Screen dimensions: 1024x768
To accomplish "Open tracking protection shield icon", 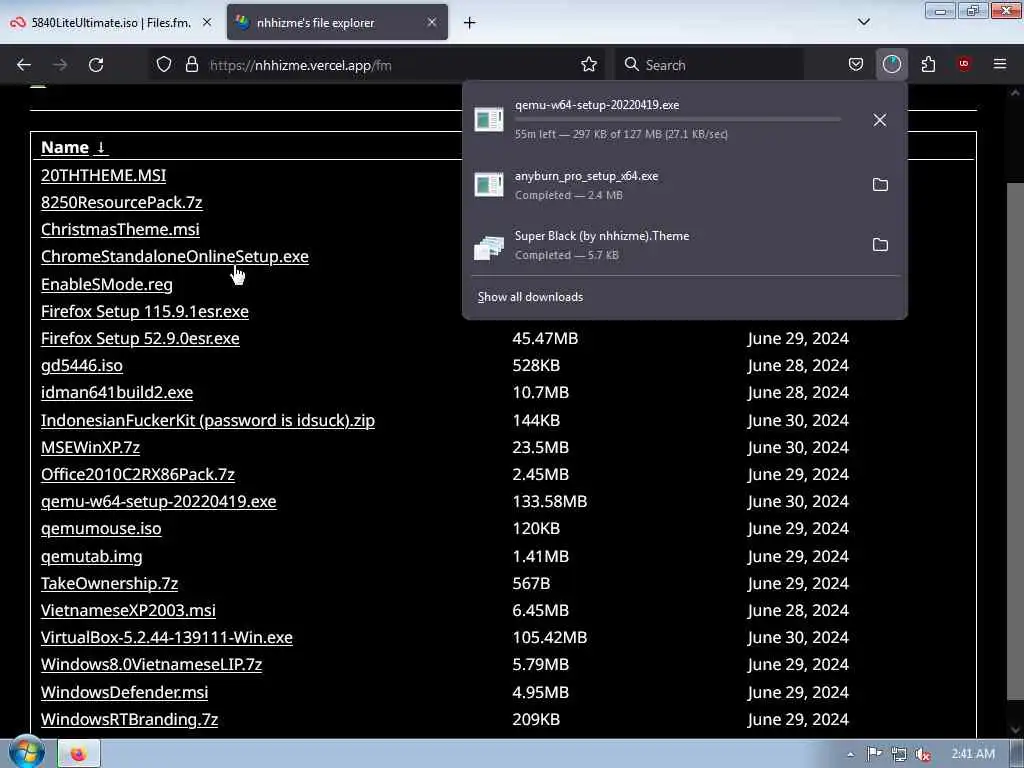I will pyautogui.click(x=164, y=64).
